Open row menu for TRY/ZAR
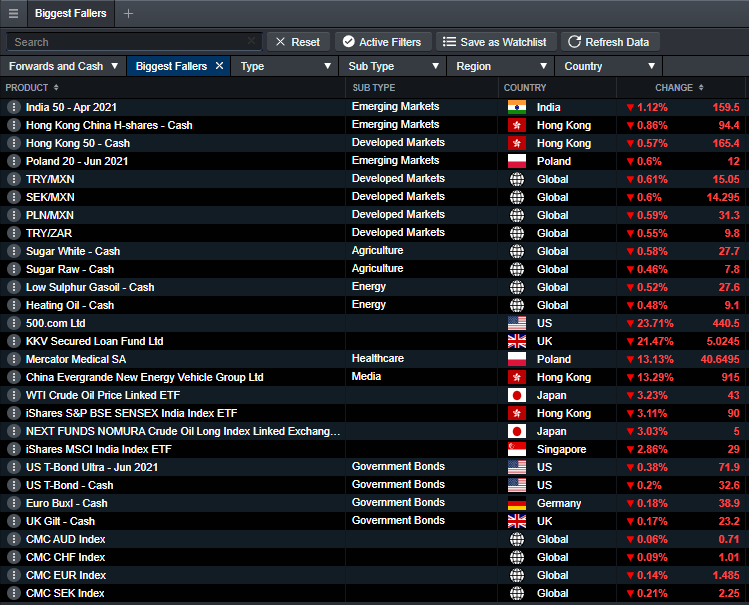Image resolution: width=749 pixels, height=605 pixels. tap(14, 233)
